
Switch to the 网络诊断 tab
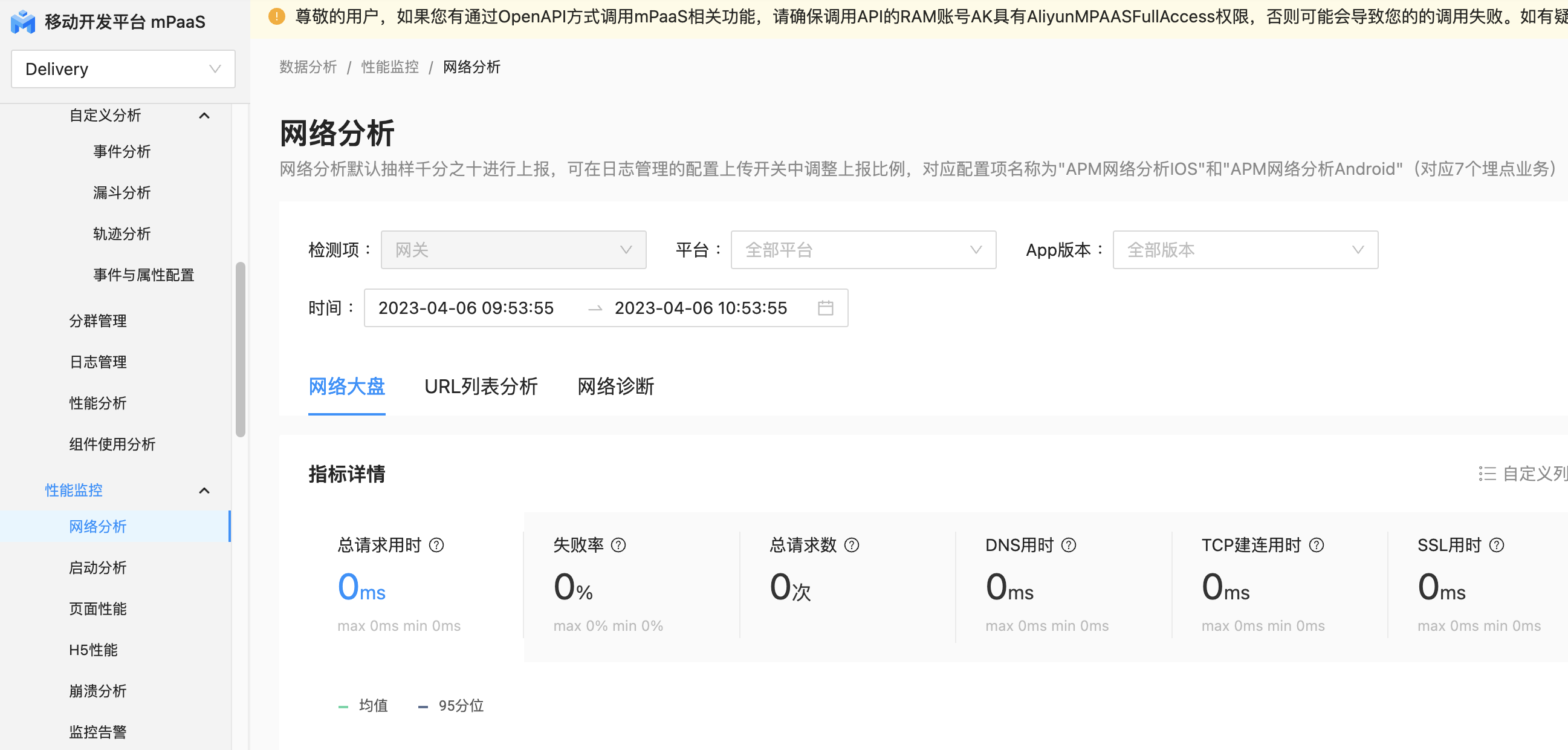pyautogui.click(x=615, y=386)
